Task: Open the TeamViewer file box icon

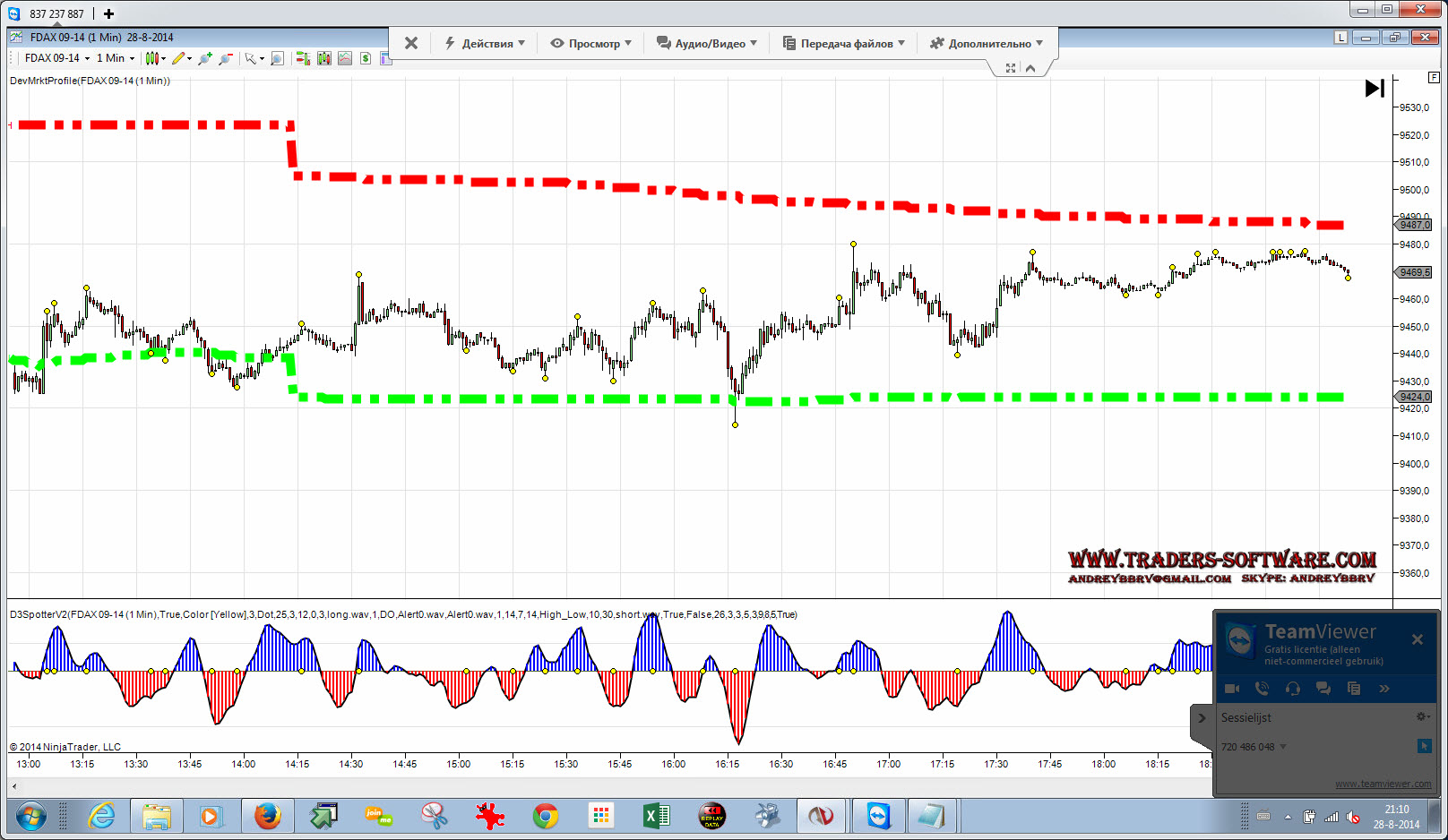Action: pyautogui.click(x=1353, y=689)
